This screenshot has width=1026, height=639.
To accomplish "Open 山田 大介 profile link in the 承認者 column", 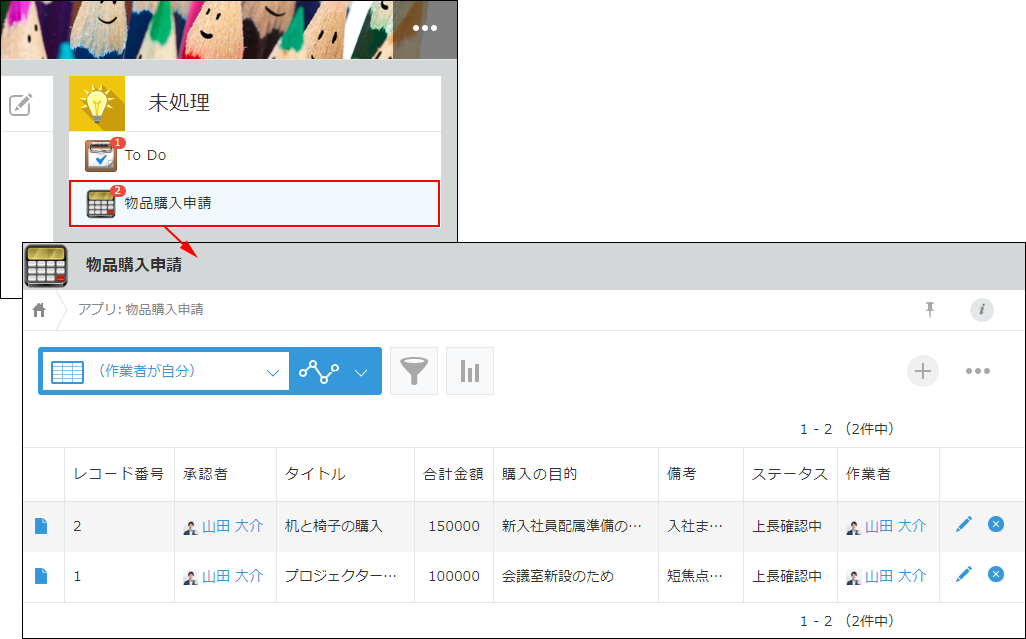I will [232, 524].
